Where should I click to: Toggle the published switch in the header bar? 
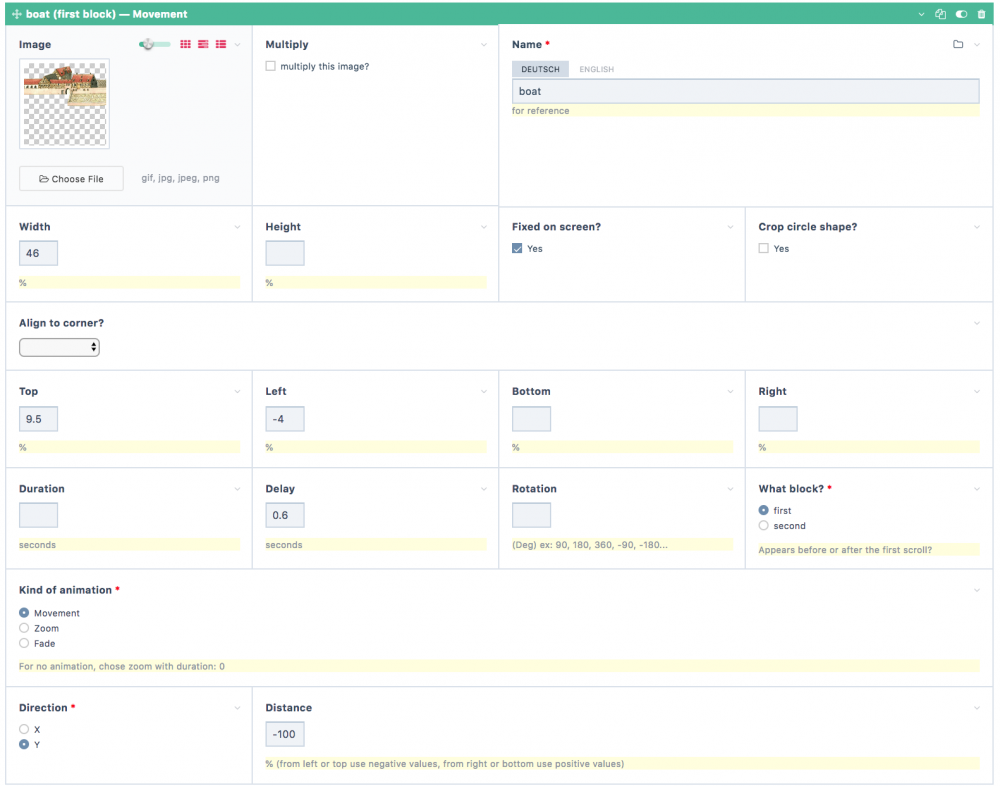961,15
